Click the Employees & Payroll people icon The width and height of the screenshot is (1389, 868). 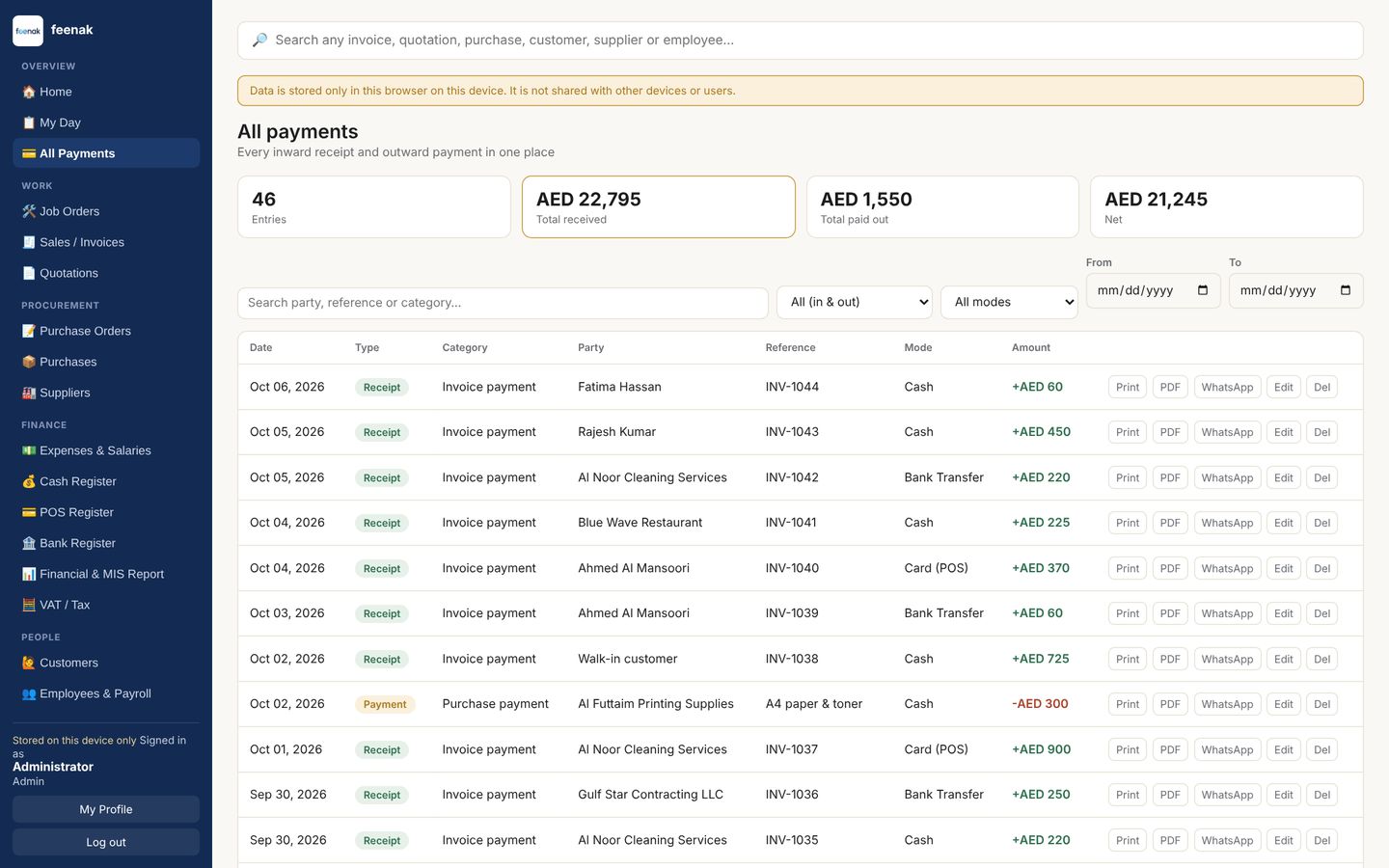click(29, 693)
